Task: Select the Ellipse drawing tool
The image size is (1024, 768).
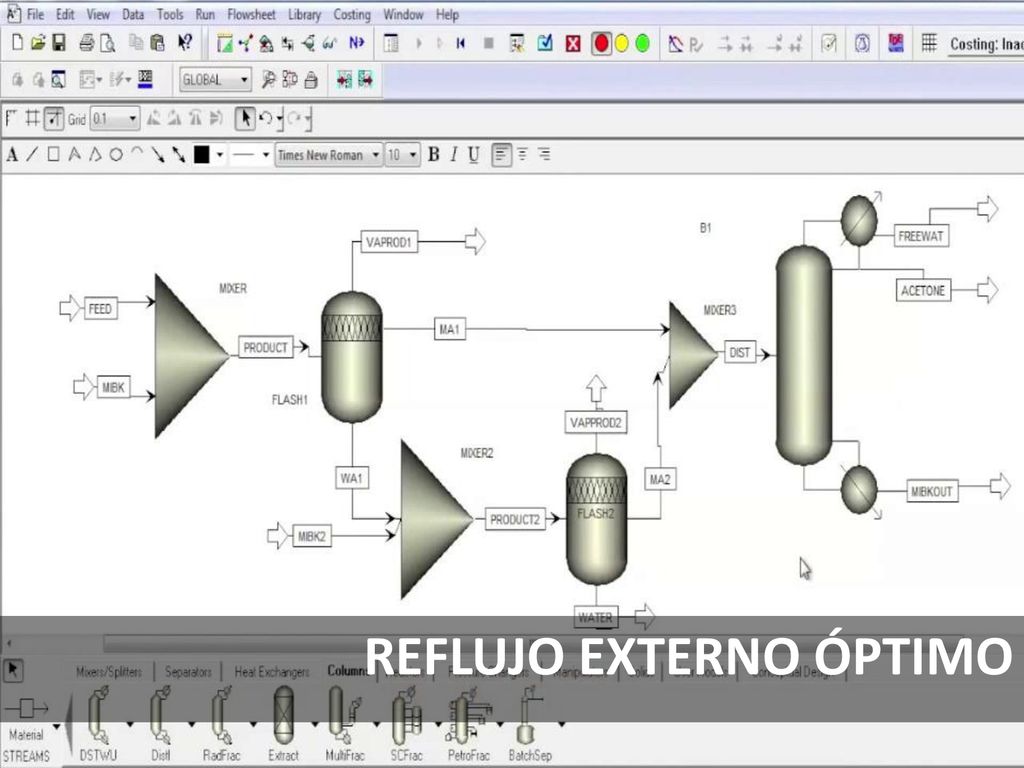Action: (116, 155)
